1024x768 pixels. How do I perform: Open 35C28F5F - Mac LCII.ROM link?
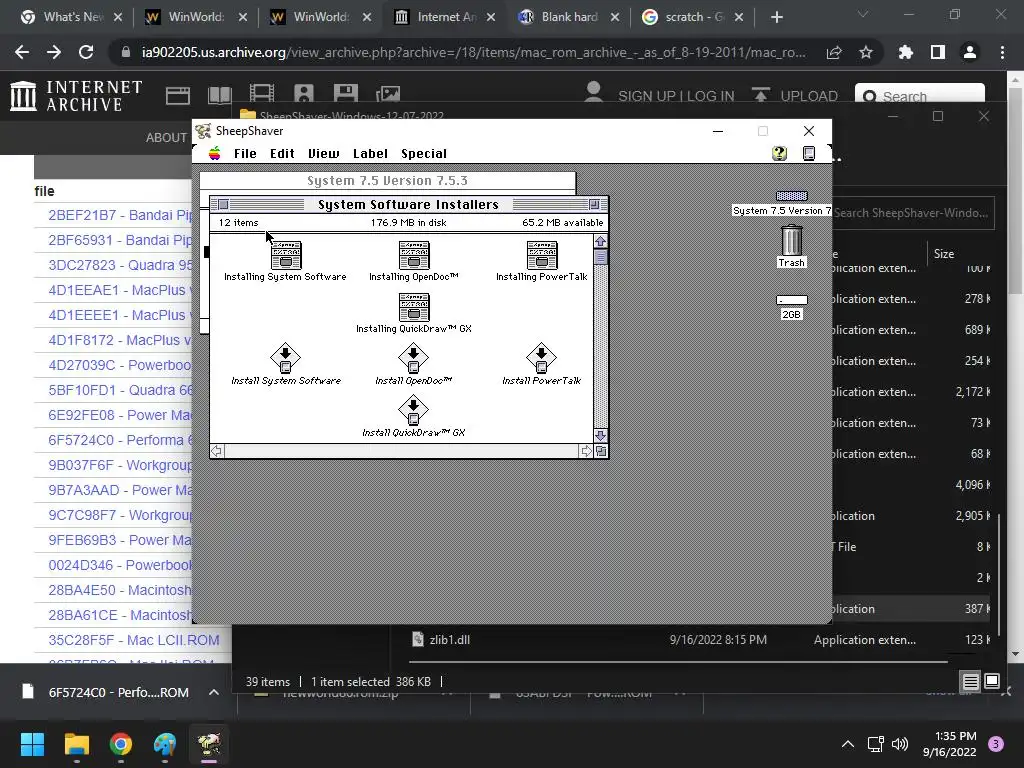134,640
